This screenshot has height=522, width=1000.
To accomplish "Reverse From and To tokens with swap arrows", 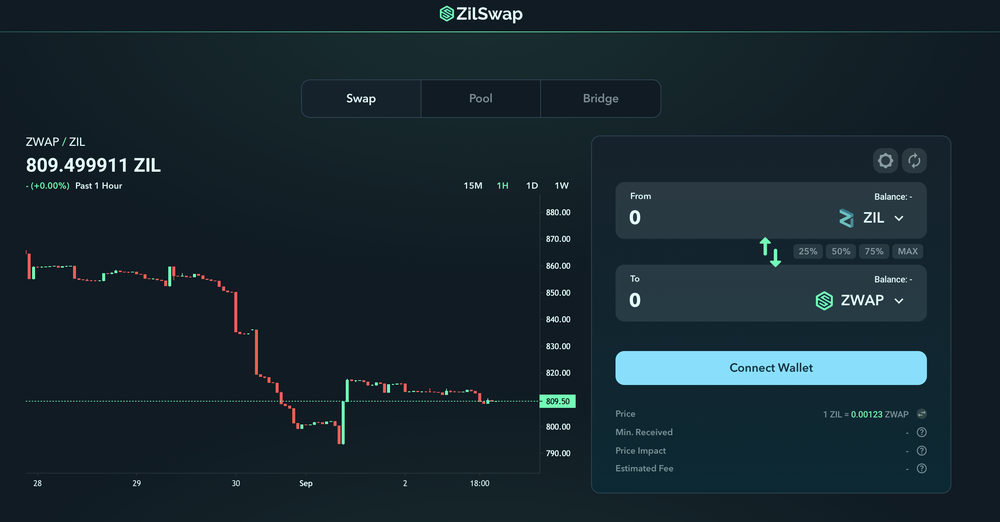I will pyautogui.click(x=770, y=252).
